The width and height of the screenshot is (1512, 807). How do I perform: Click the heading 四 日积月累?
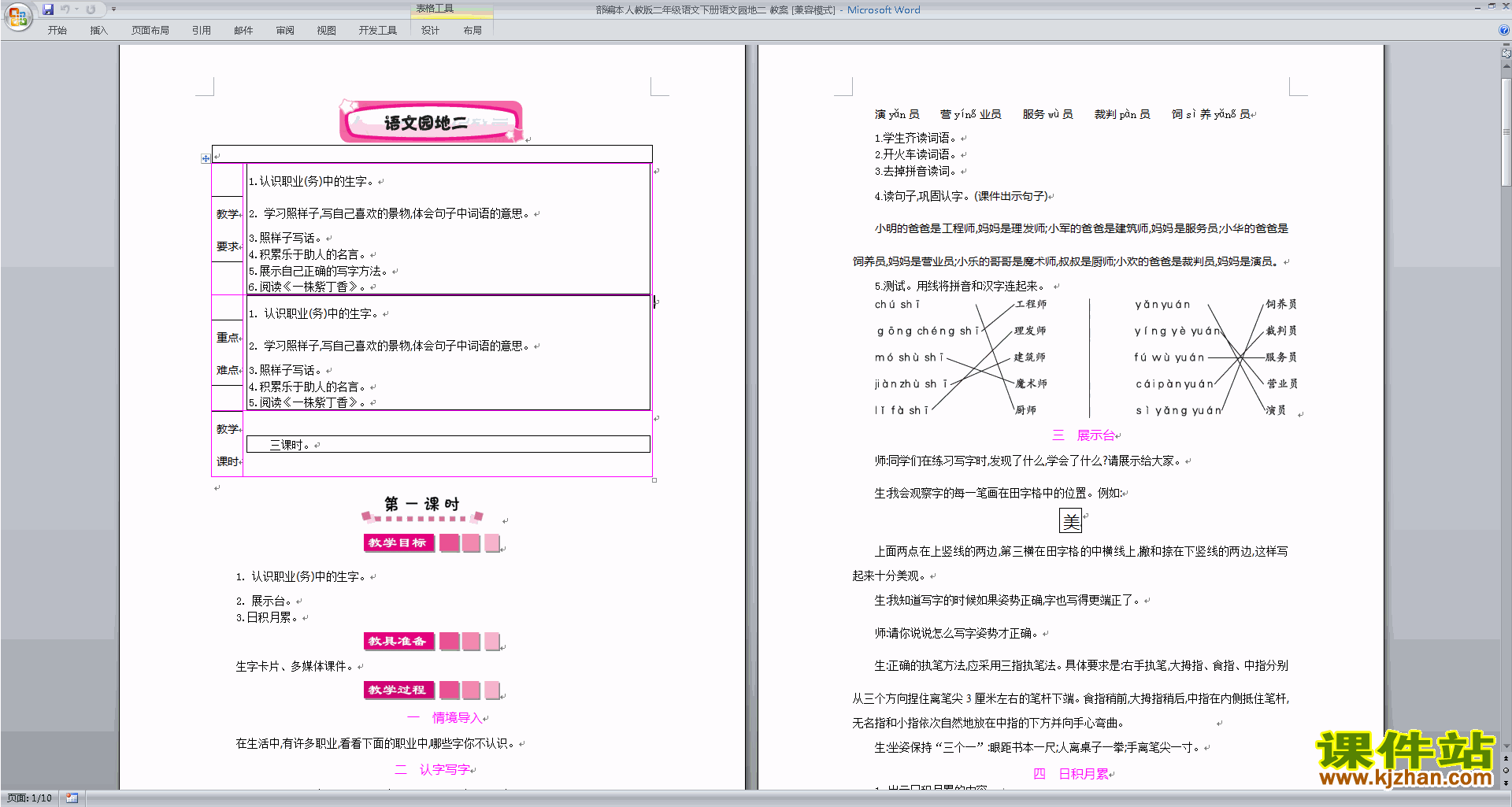(x=1071, y=774)
